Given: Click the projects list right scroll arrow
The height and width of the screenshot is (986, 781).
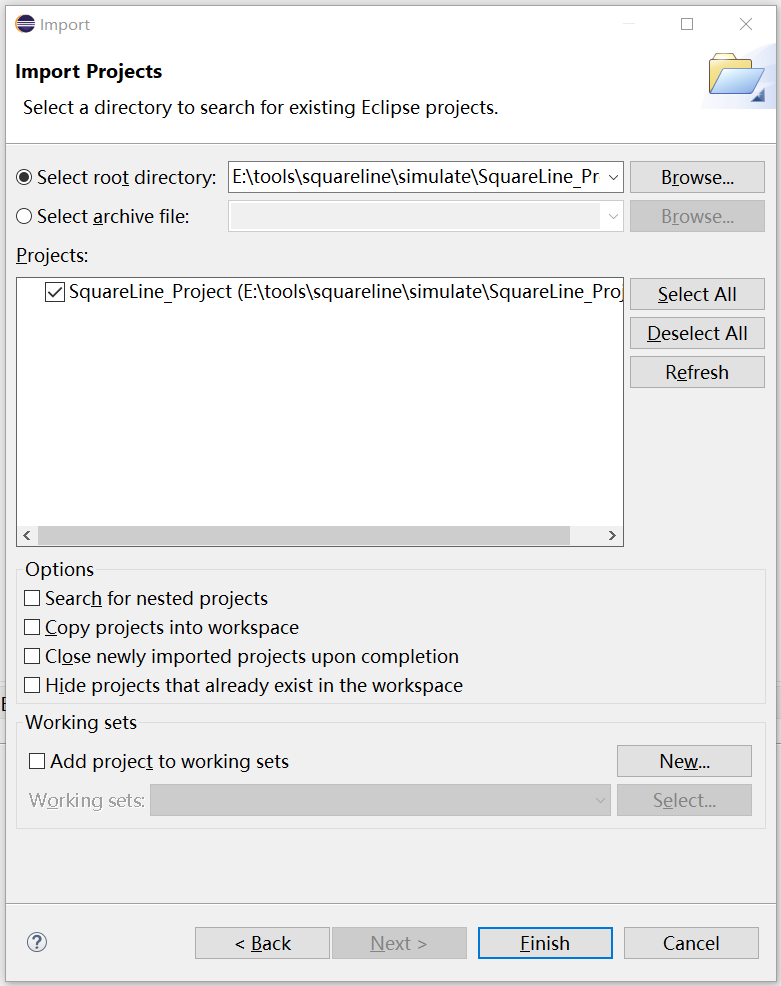Looking at the screenshot, I should 612,536.
